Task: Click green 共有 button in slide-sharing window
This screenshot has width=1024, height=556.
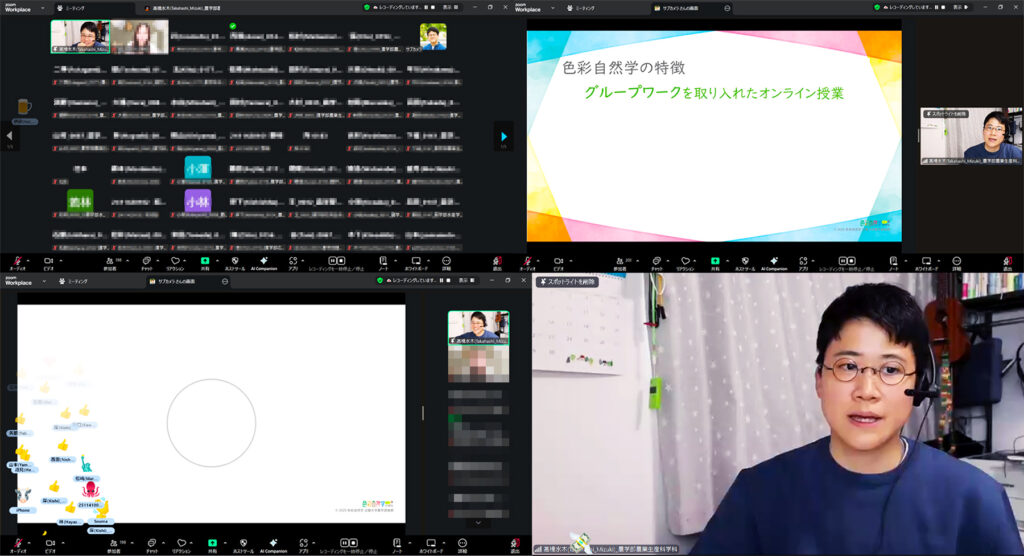Action: 715,263
